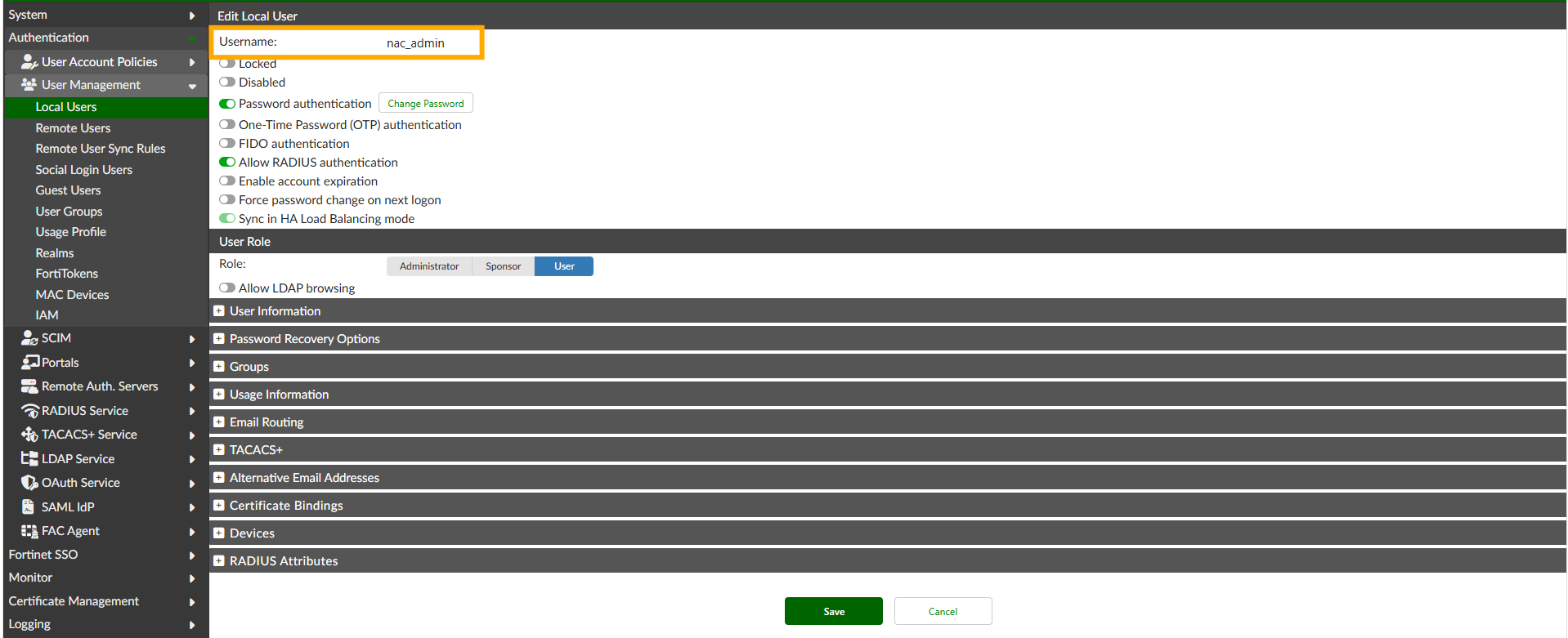The image size is (1568, 638).
Task: Click plus icon beside RADIUS Attributes
Action: pyautogui.click(x=219, y=561)
